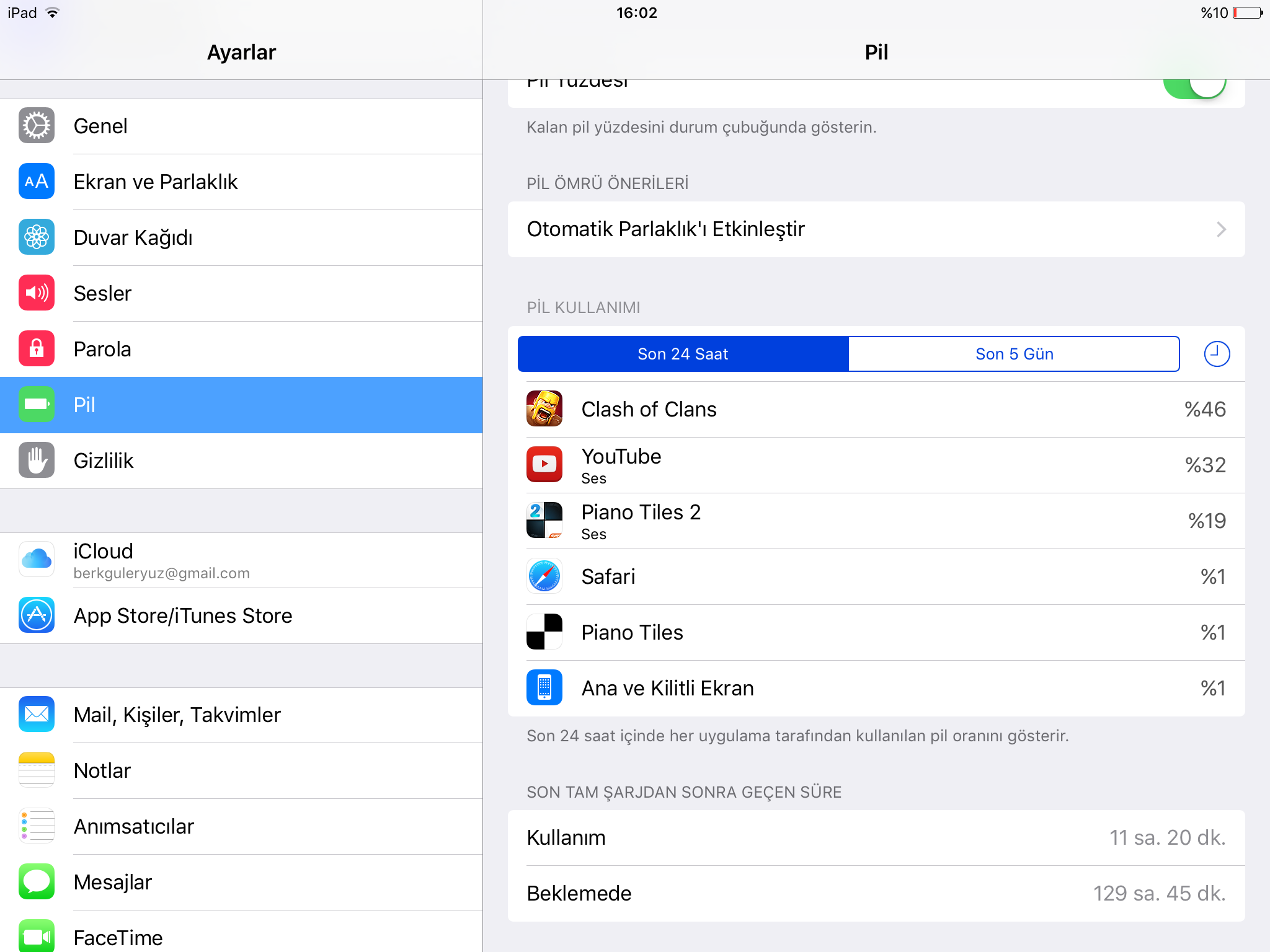Open Mail, Kişiler, Takvimler settings
Viewport: 1270px width, 952px height.
(x=241, y=715)
